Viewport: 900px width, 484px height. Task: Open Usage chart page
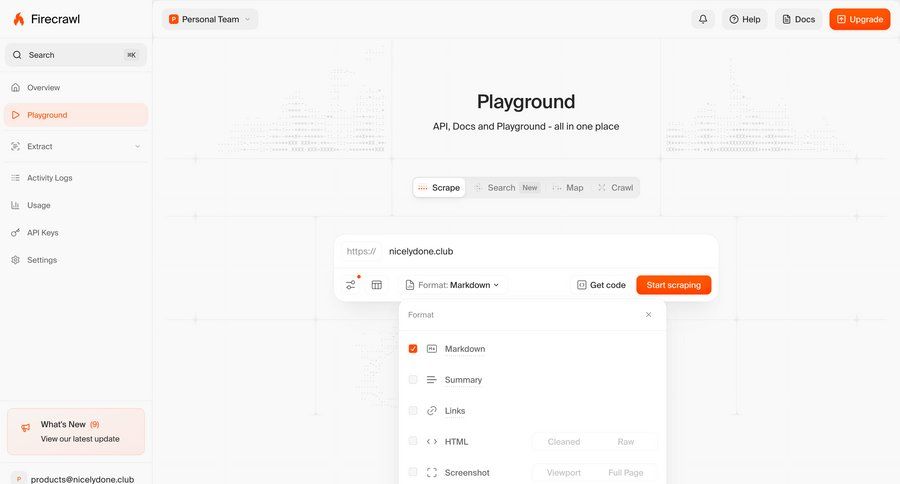[x=38, y=205]
